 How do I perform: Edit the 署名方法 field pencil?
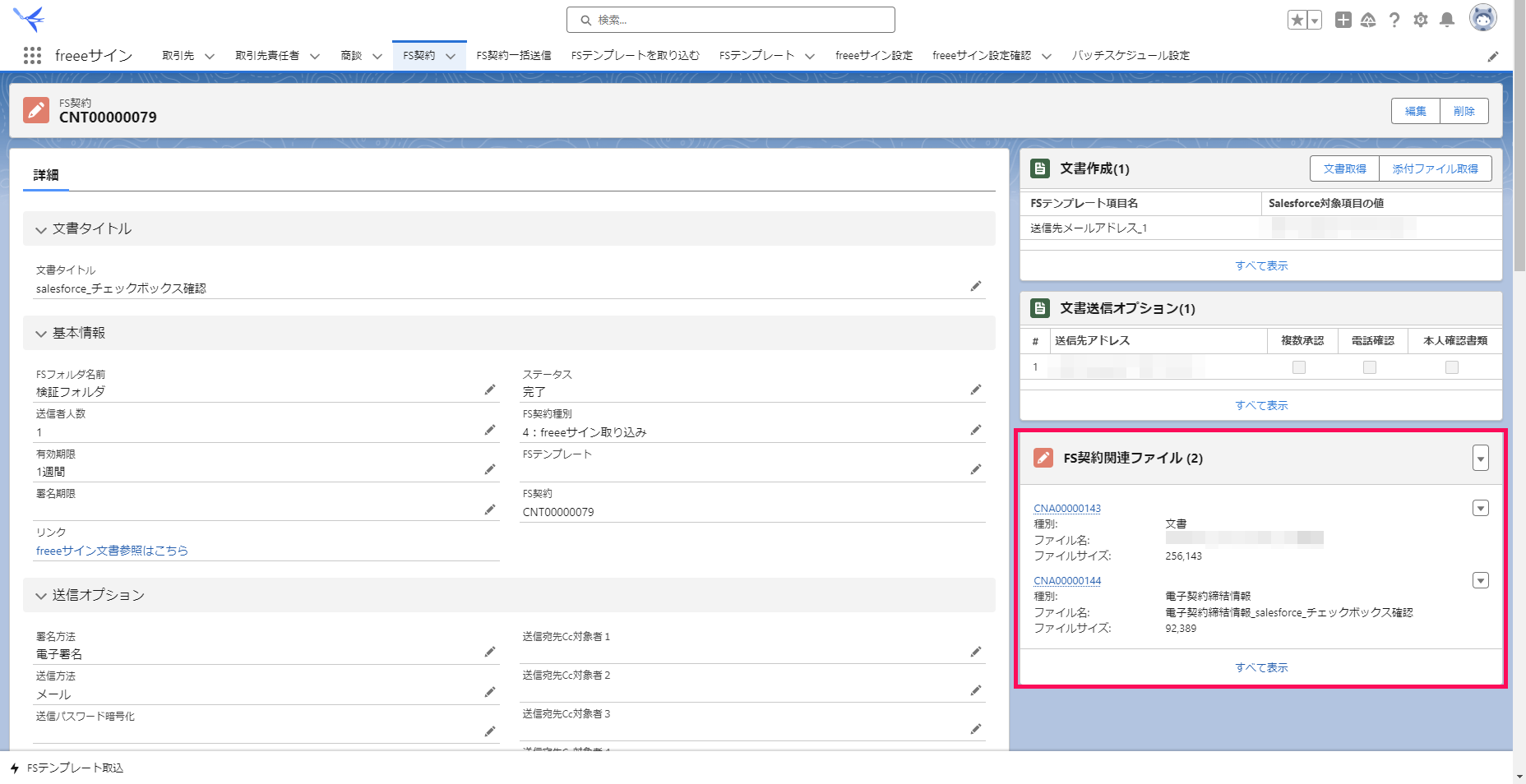click(490, 652)
